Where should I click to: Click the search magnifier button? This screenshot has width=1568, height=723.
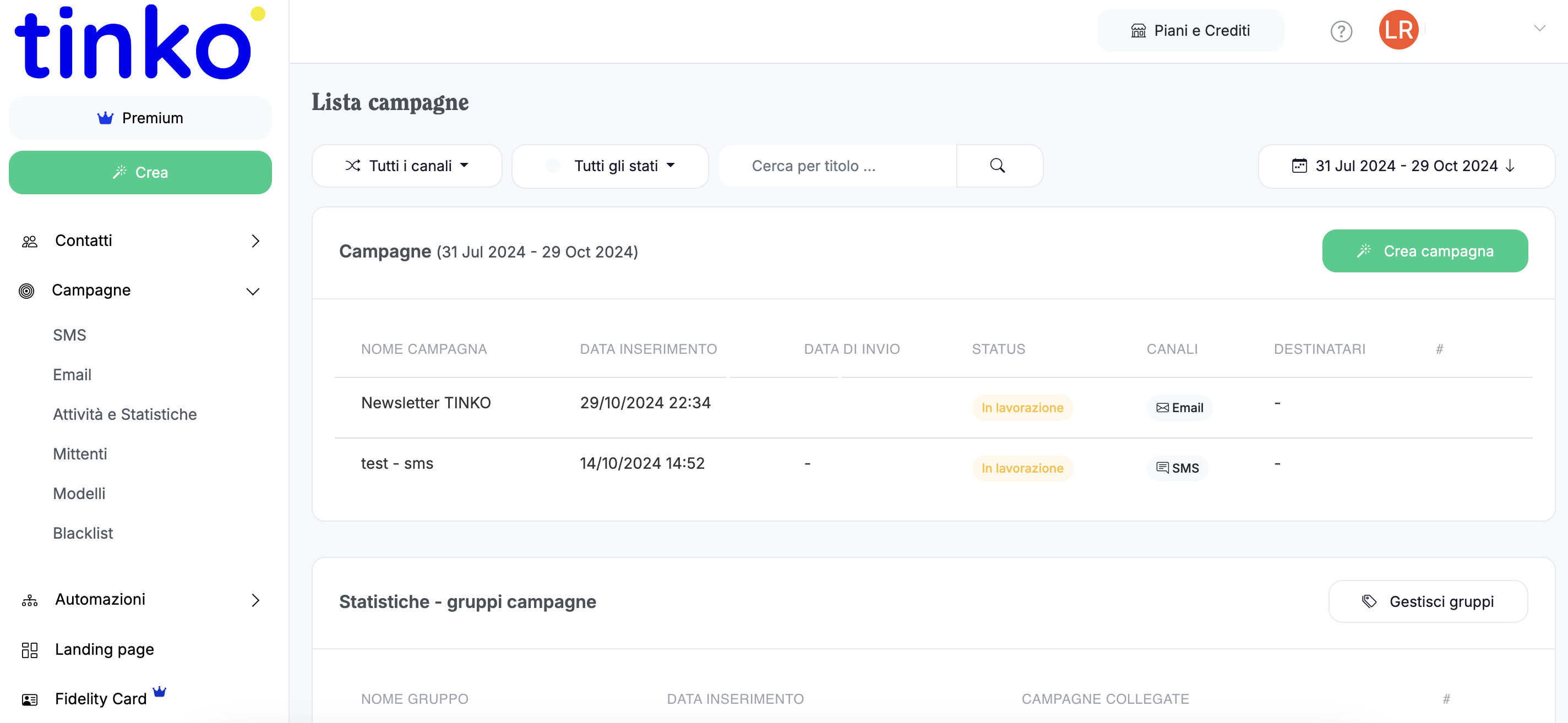(x=999, y=166)
